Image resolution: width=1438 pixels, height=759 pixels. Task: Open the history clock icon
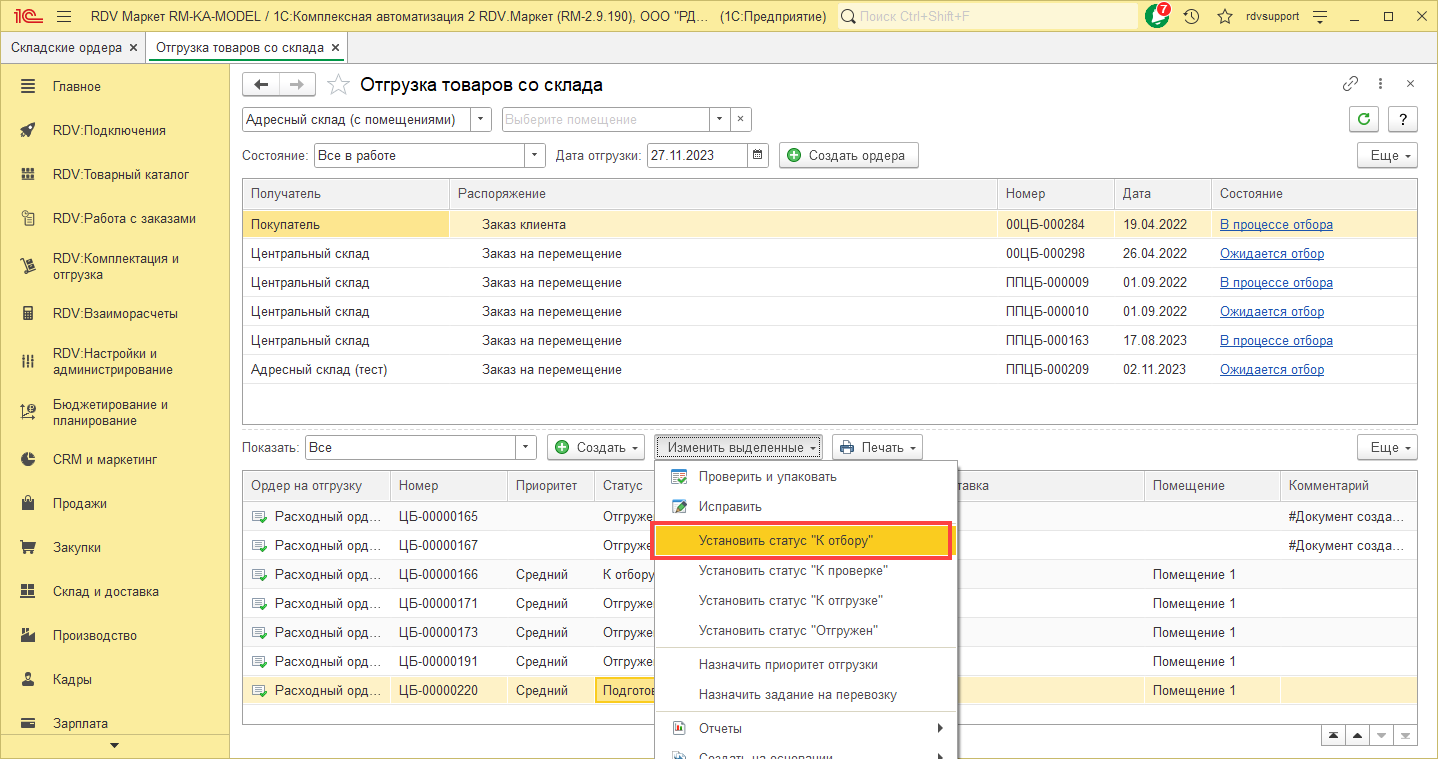[x=1191, y=17]
